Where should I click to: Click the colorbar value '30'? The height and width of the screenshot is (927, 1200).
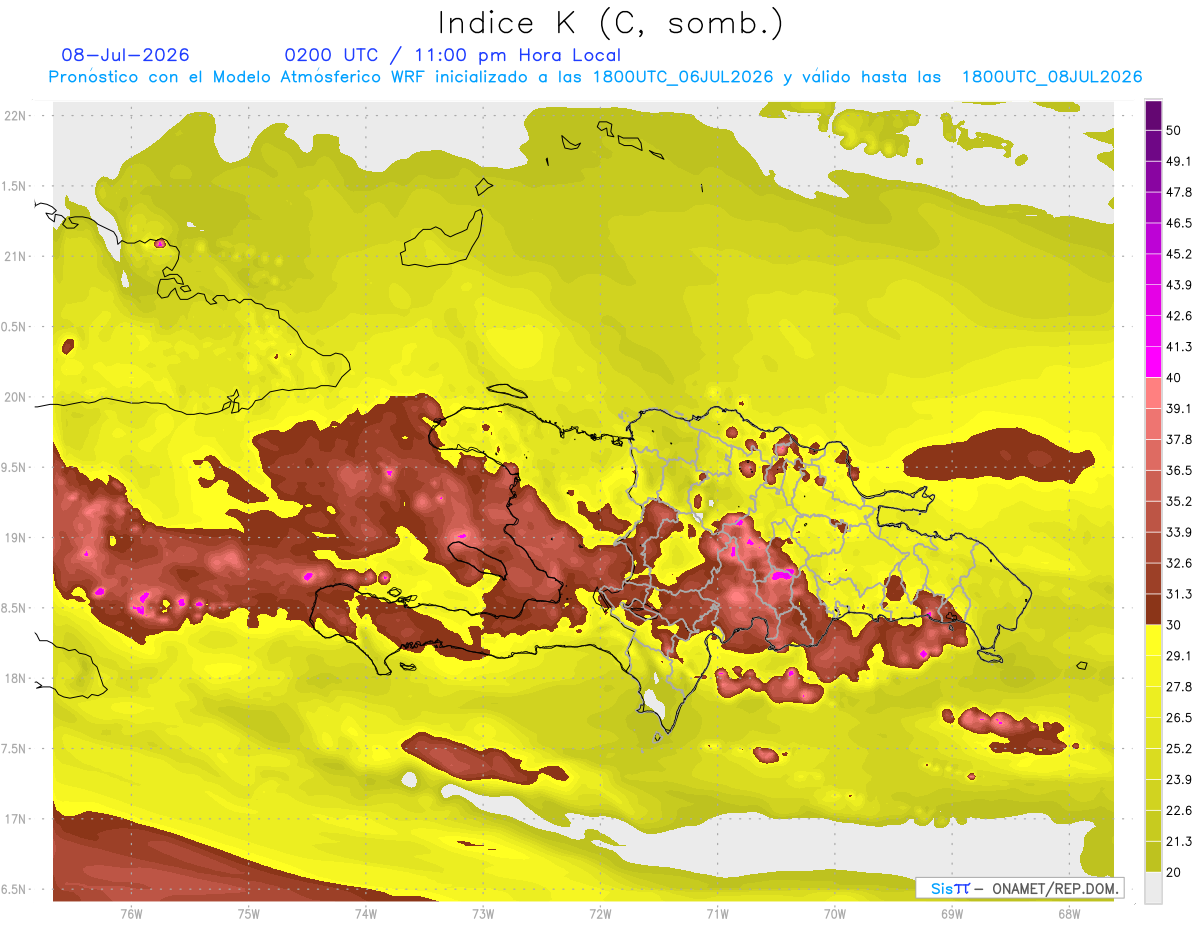coord(1174,625)
